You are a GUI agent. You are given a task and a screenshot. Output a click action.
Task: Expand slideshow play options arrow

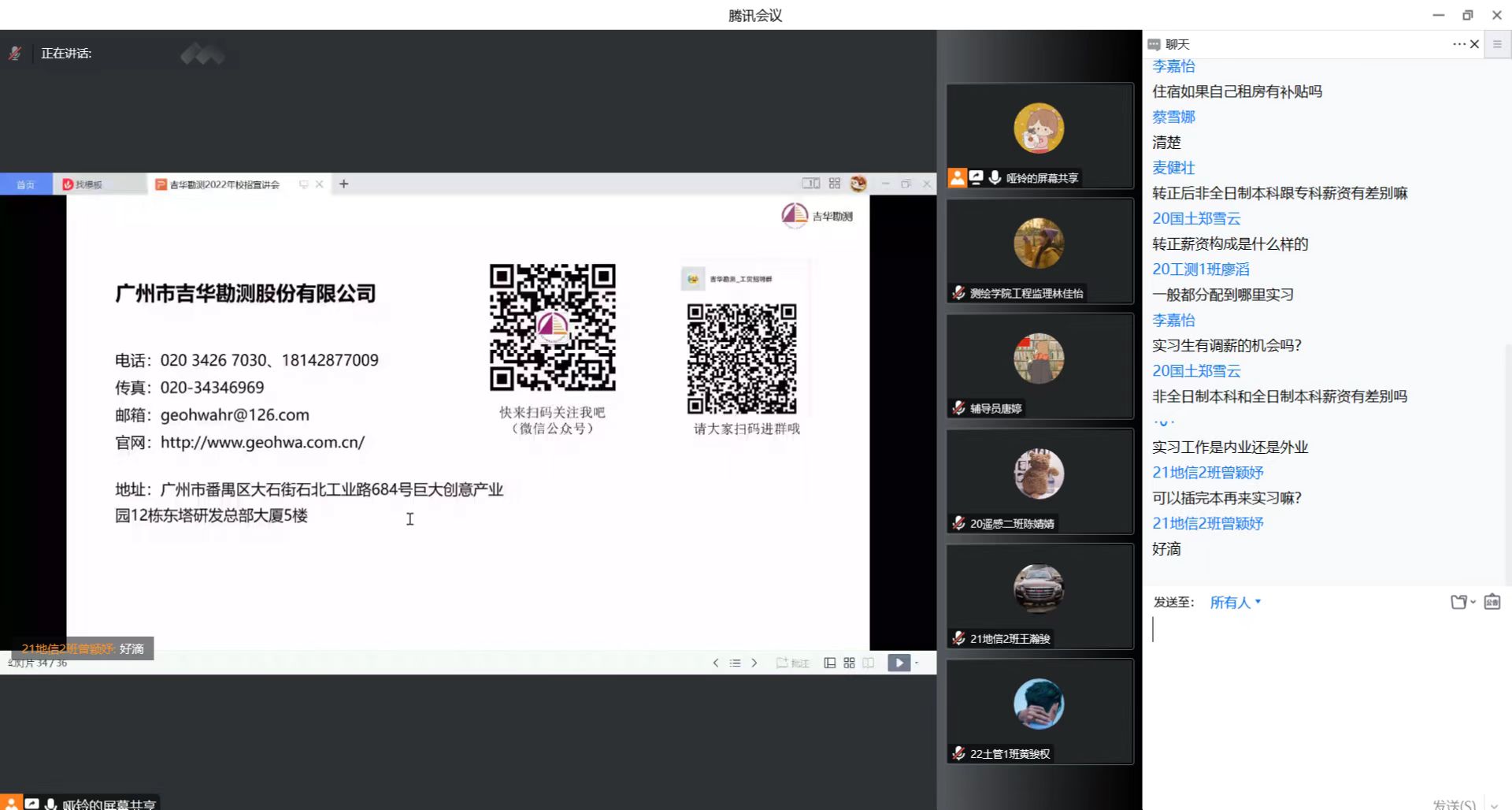pyautogui.click(x=917, y=663)
